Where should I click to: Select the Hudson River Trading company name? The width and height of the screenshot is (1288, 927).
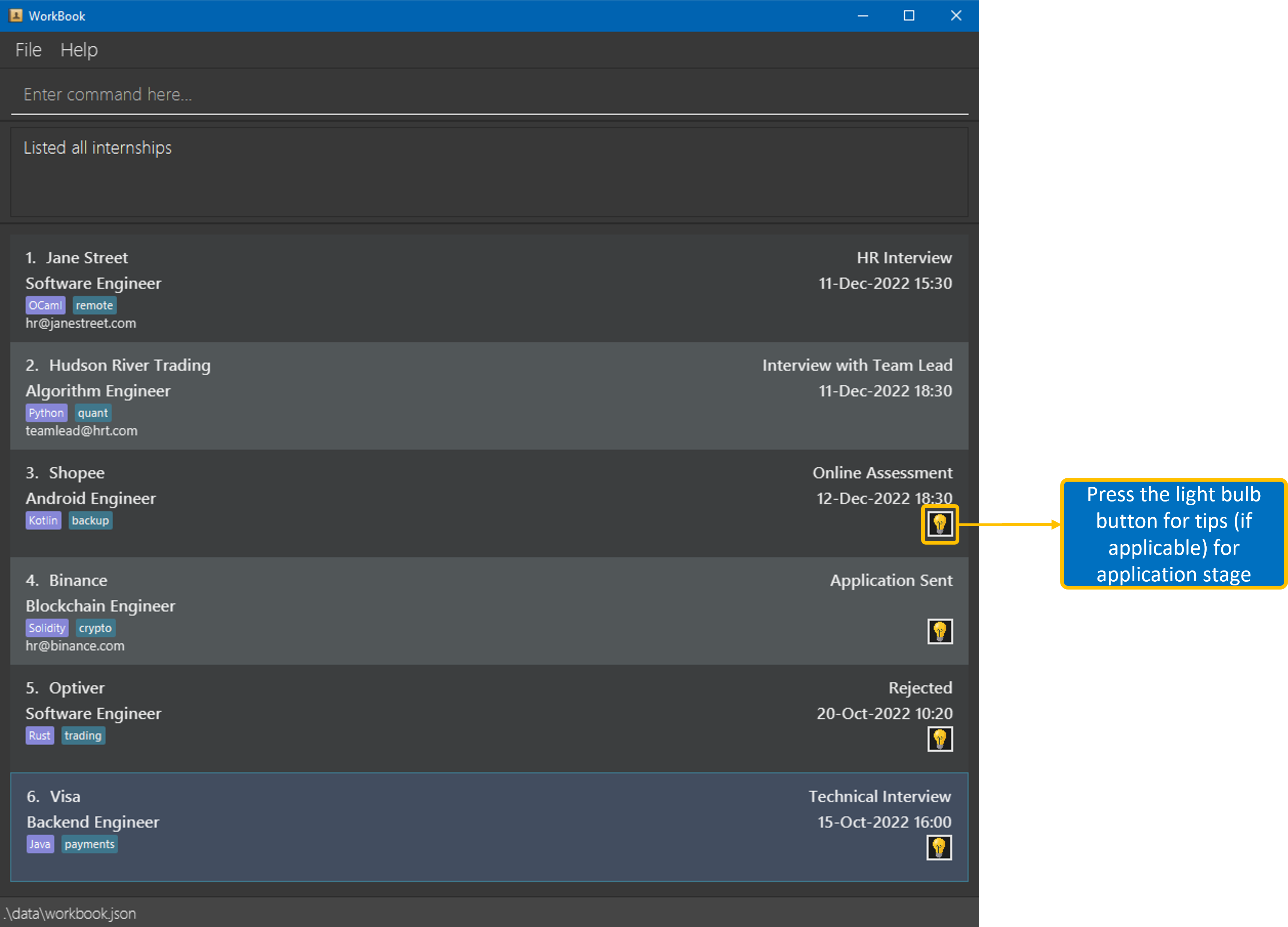tap(130, 365)
